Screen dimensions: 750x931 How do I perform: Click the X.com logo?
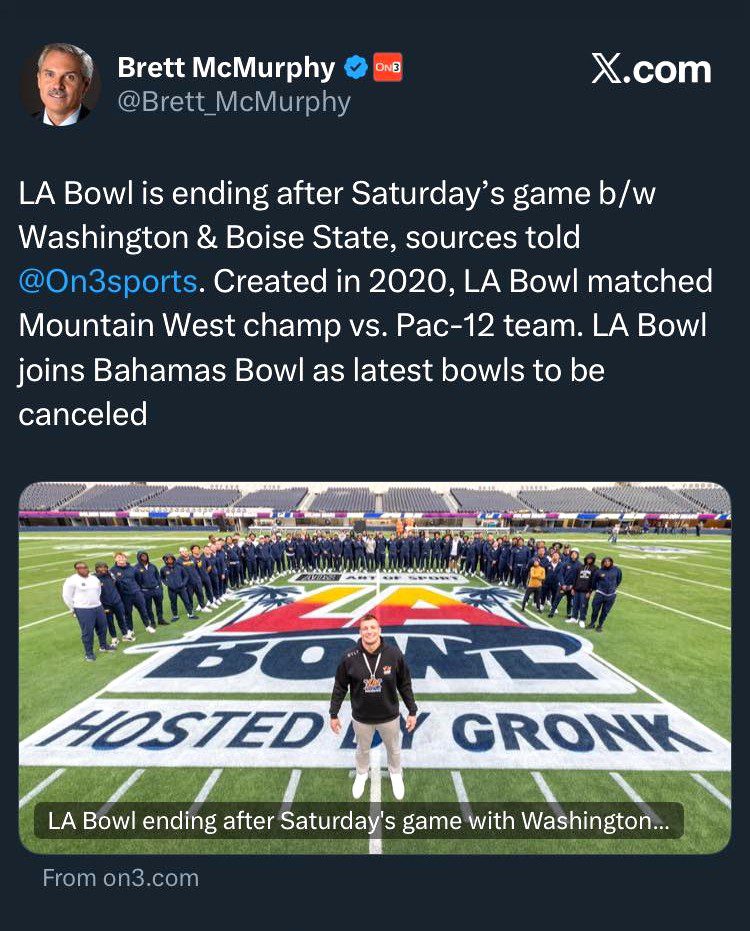[651, 70]
